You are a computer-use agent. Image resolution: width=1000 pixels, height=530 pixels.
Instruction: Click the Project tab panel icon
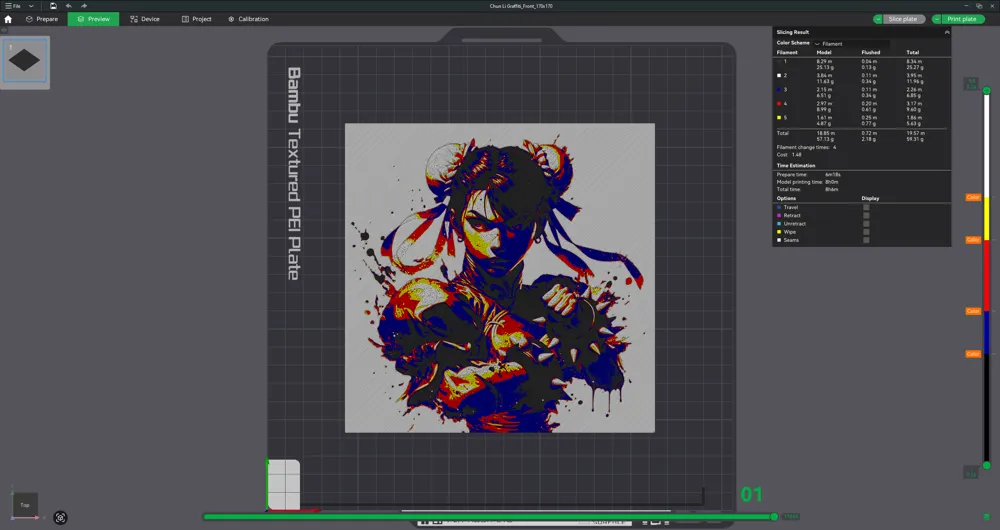(x=186, y=19)
